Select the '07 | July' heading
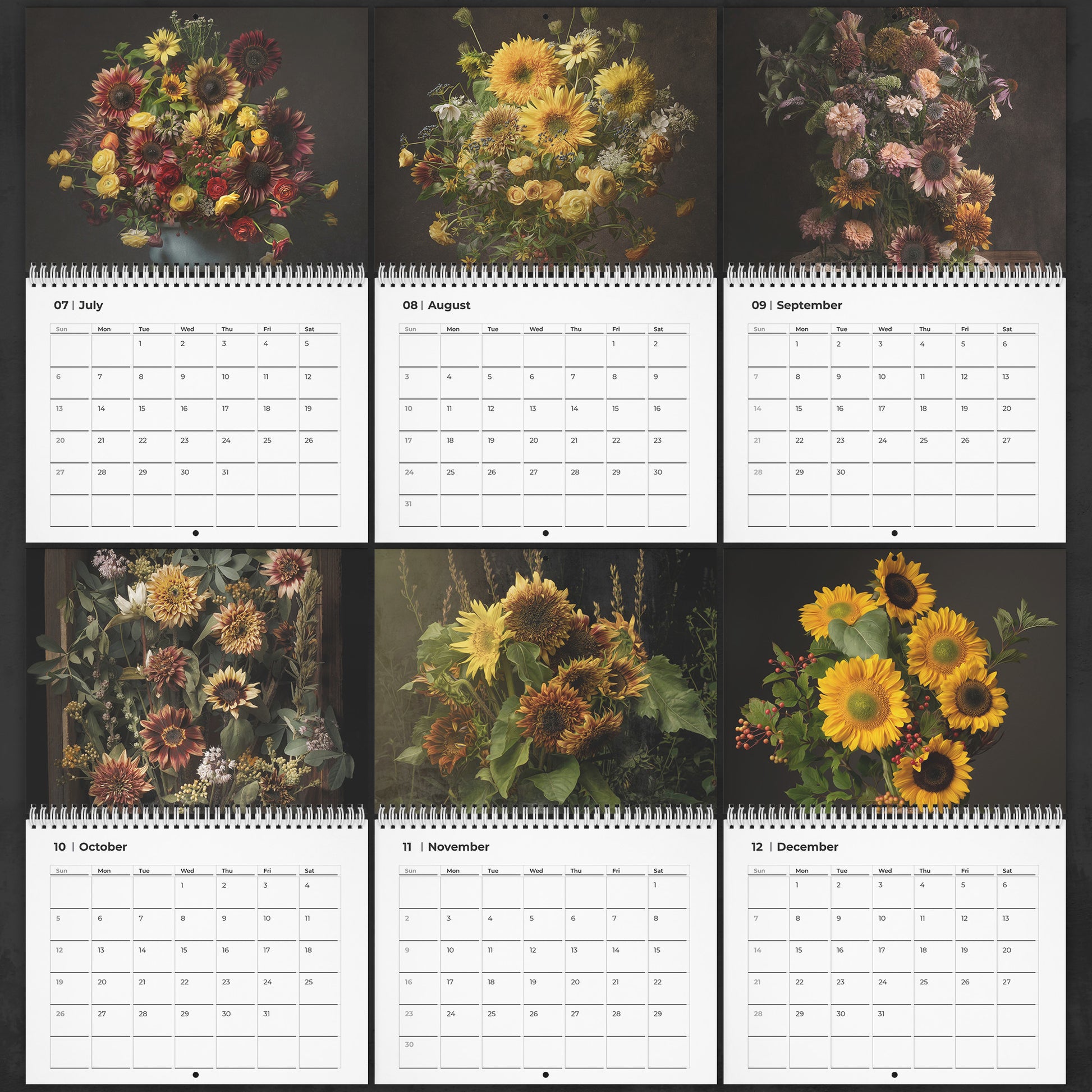1092x1092 pixels. 79,305
